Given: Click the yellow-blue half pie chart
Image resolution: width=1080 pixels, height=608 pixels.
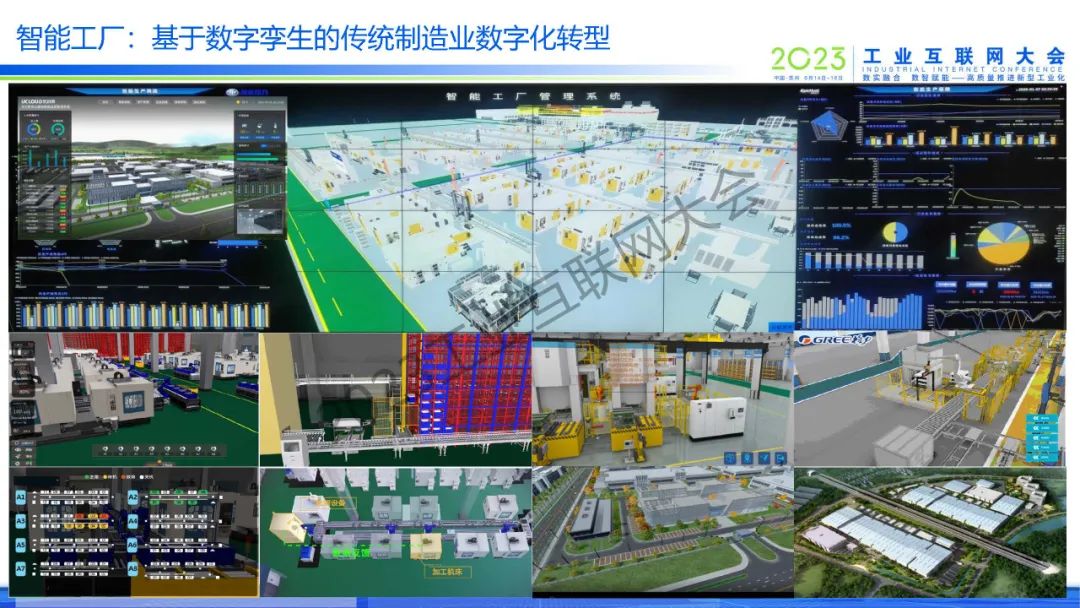Looking at the screenshot, I should tap(894, 233).
